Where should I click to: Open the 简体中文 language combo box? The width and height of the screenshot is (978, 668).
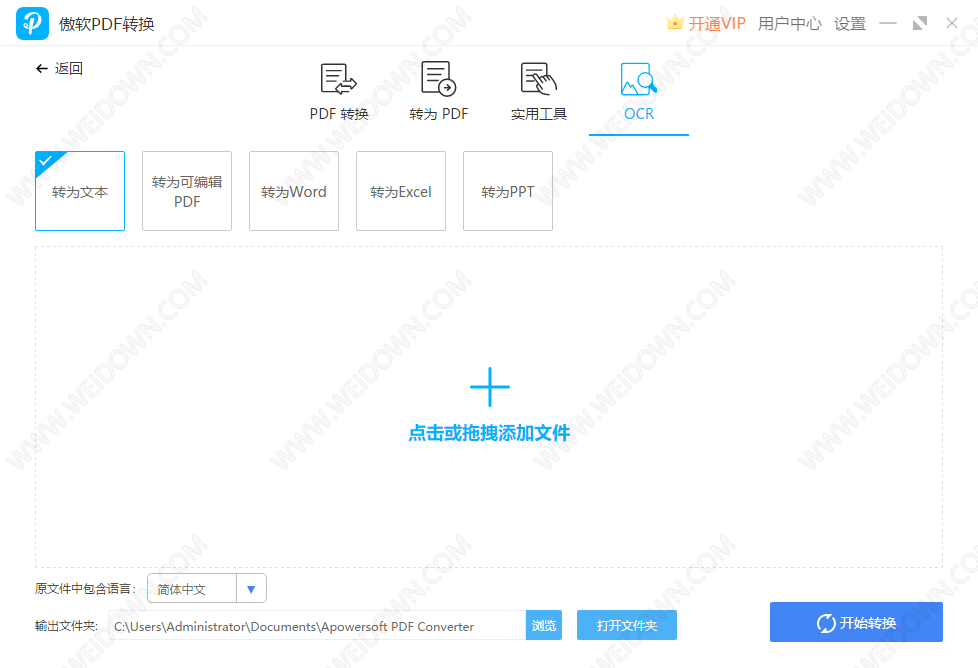point(207,589)
